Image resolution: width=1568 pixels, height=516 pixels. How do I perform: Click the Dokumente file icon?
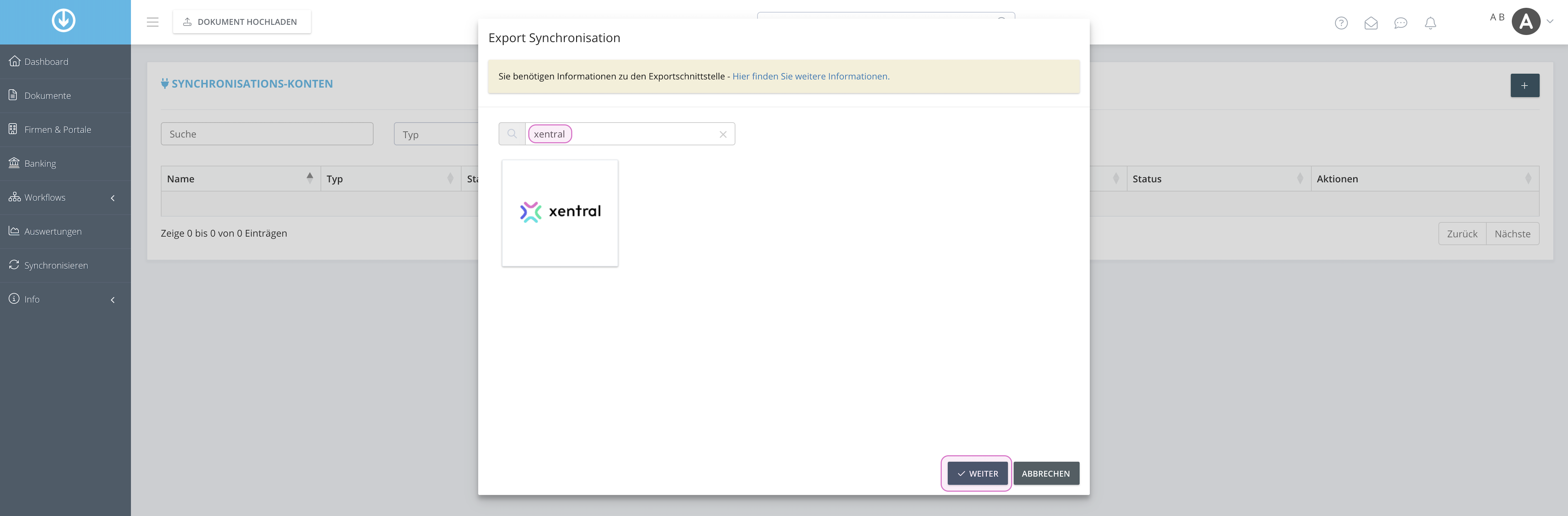pyautogui.click(x=13, y=95)
